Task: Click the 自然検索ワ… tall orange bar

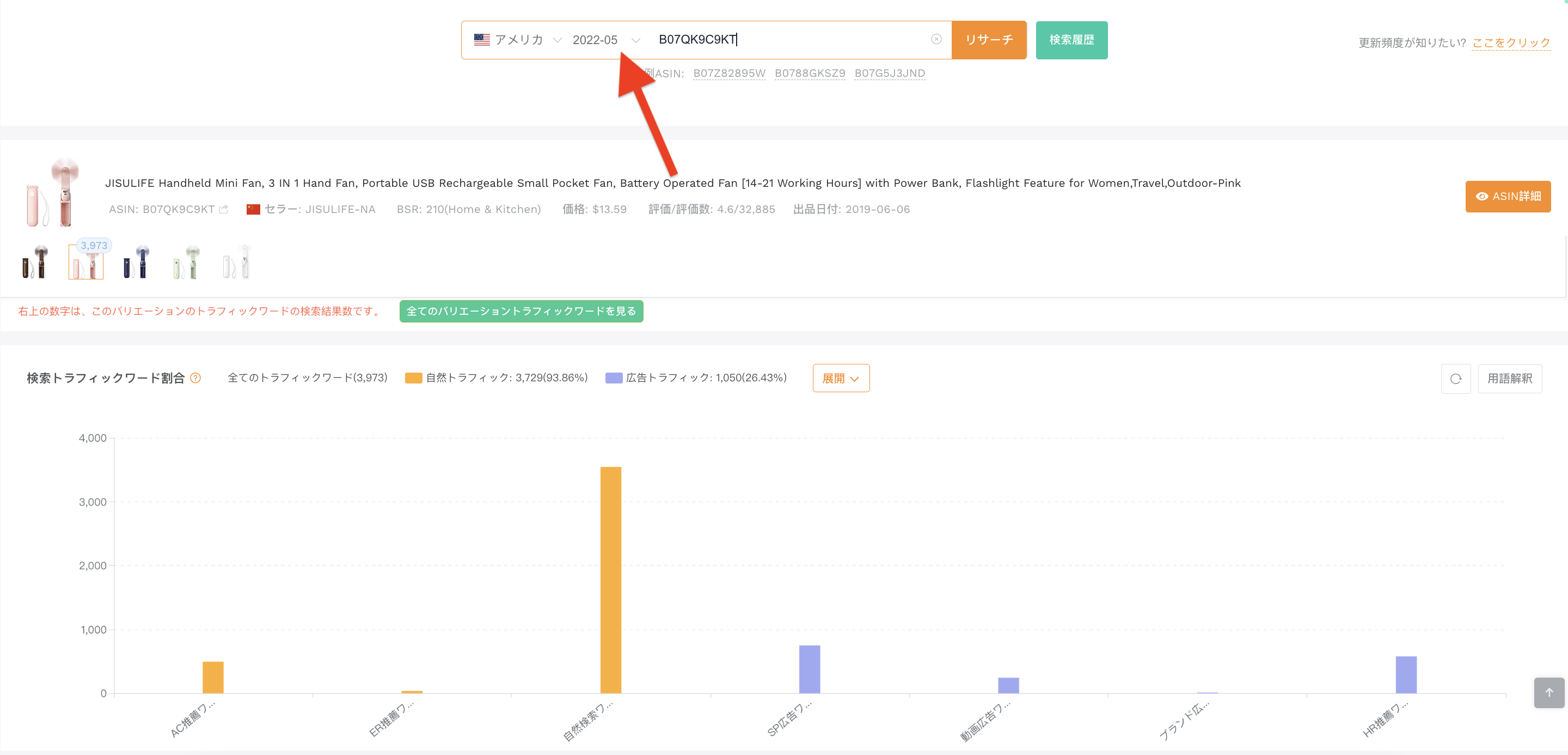Action: point(610,580)
